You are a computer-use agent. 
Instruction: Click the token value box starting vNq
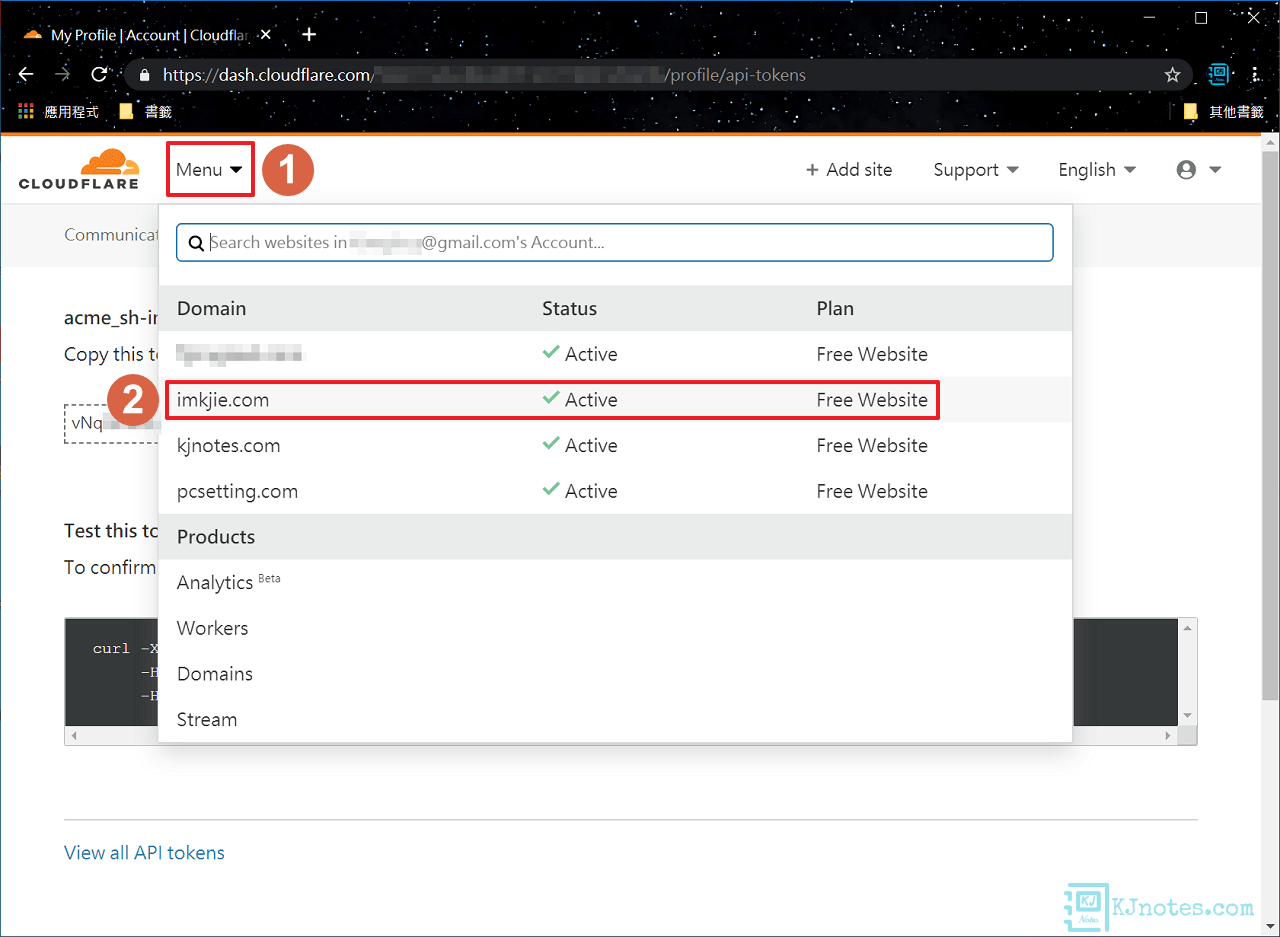click(x=111, y=424)
